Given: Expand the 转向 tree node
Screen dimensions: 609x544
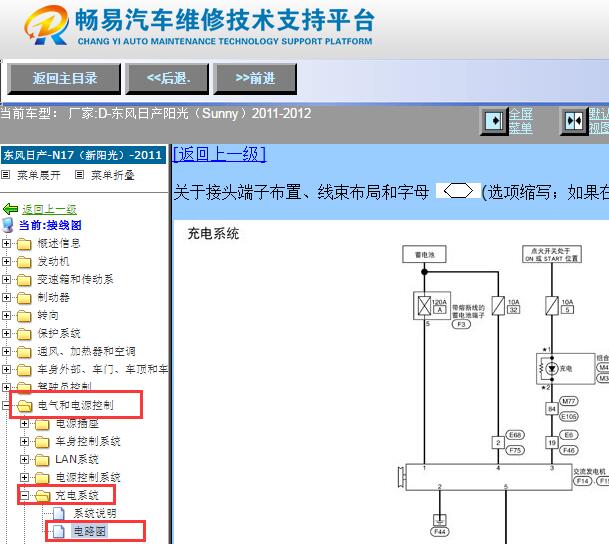Looking at the screenshot, I should (x=6, y=315).
